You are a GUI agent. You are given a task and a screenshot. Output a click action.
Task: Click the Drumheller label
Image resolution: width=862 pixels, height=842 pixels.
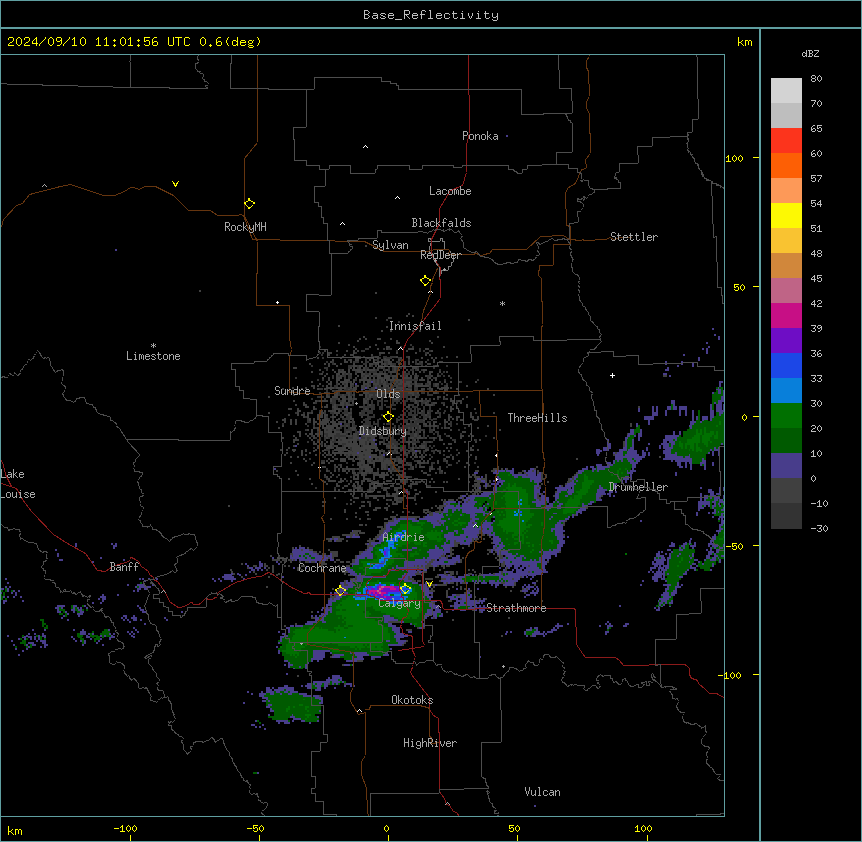click(638, 487)
